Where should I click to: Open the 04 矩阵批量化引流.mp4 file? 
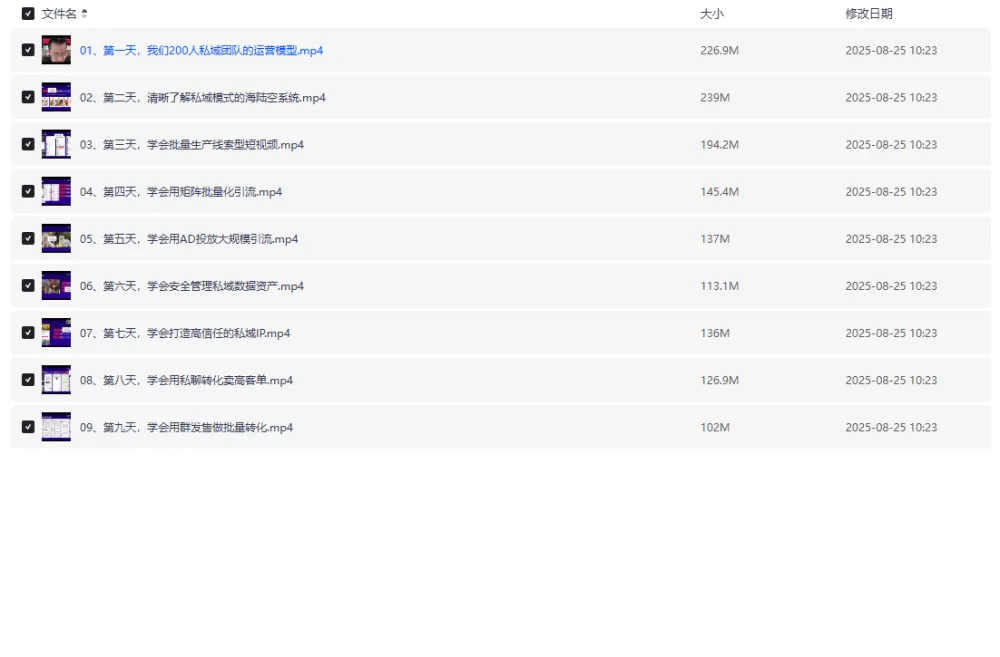181,192
